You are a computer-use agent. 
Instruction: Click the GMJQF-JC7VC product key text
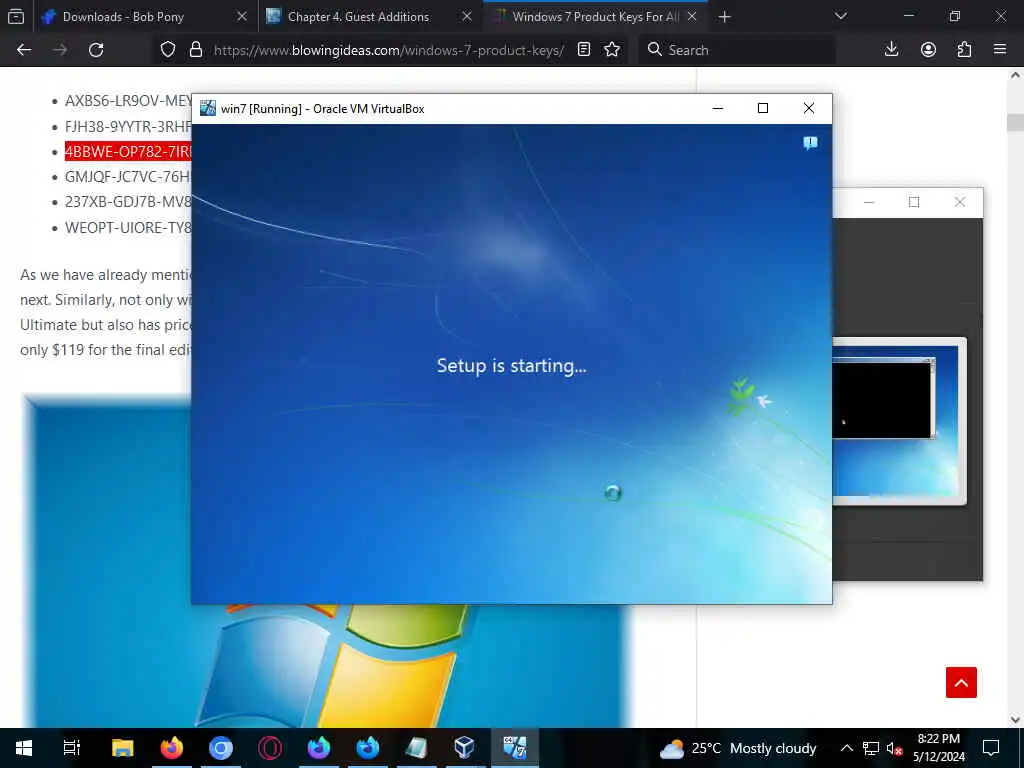click(128, 177)
